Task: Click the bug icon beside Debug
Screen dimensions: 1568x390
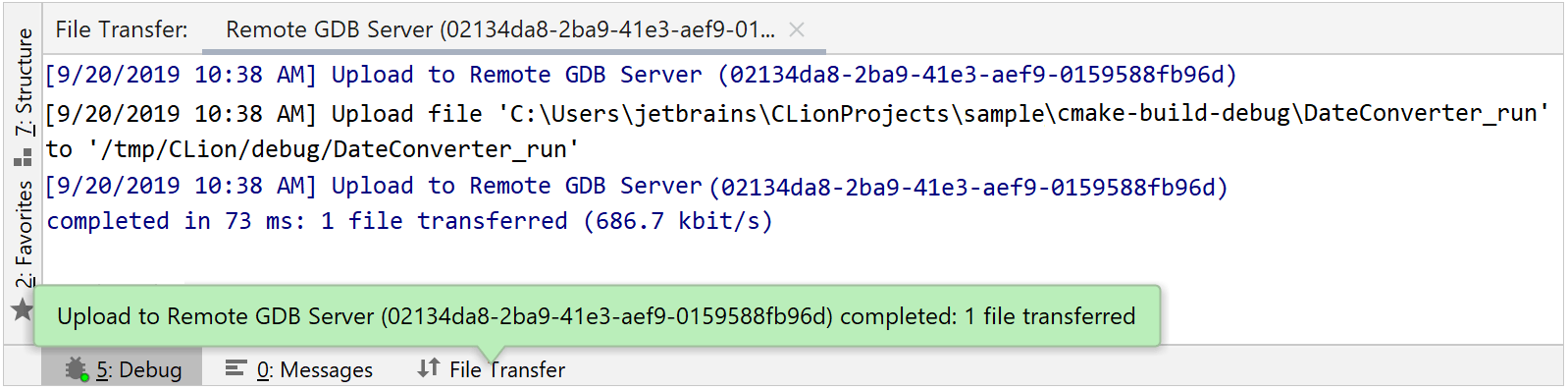Action: [77, 369]
